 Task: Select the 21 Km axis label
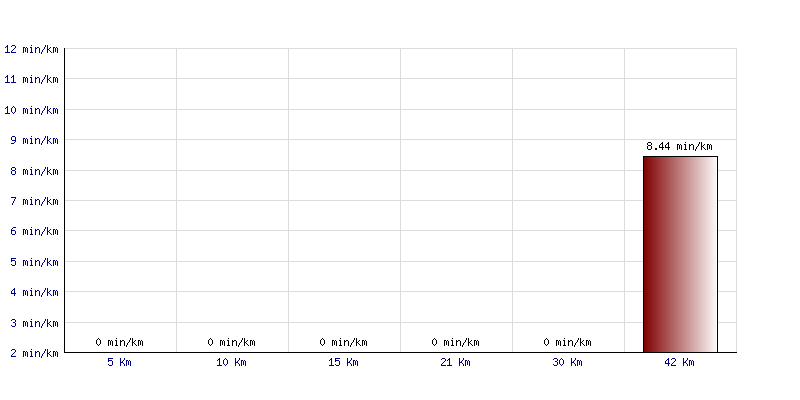(x=455, y=362)
